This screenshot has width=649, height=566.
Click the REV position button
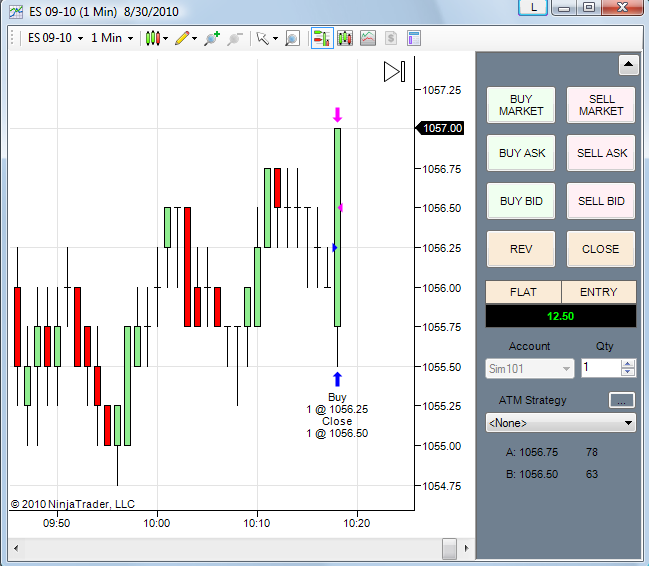coord(521,249)
